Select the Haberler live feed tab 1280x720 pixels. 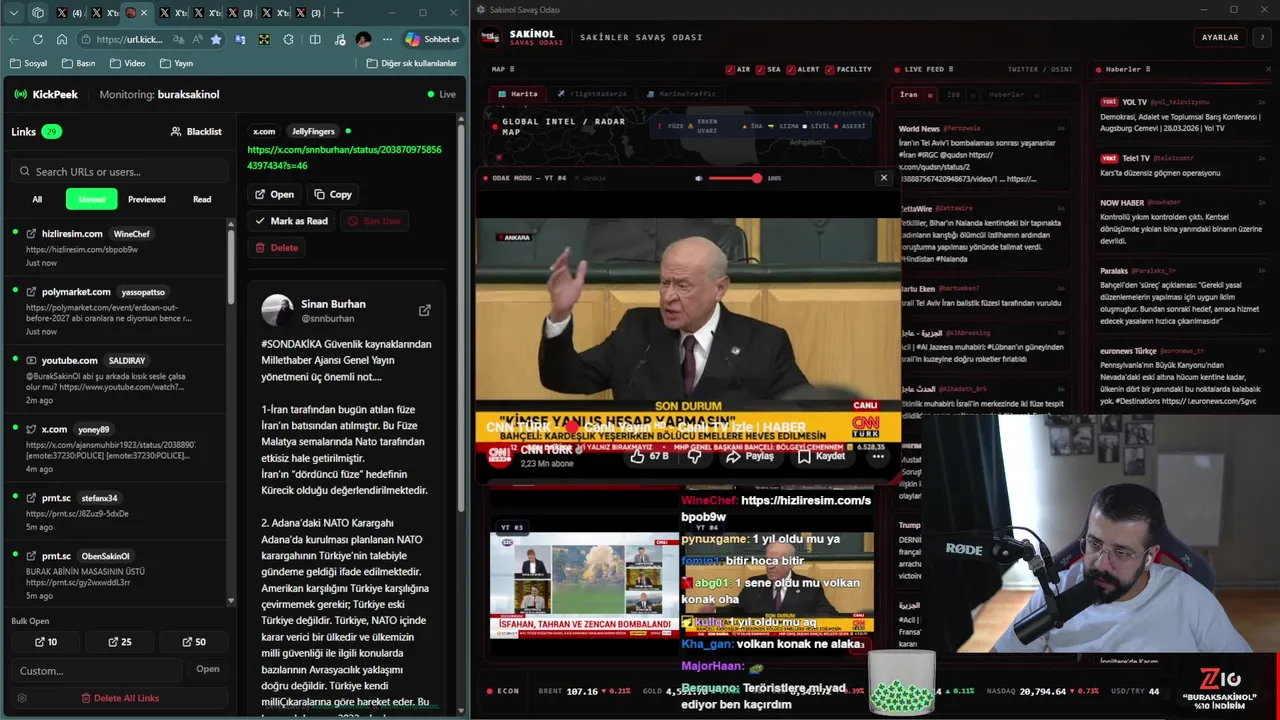point(1006,95)
